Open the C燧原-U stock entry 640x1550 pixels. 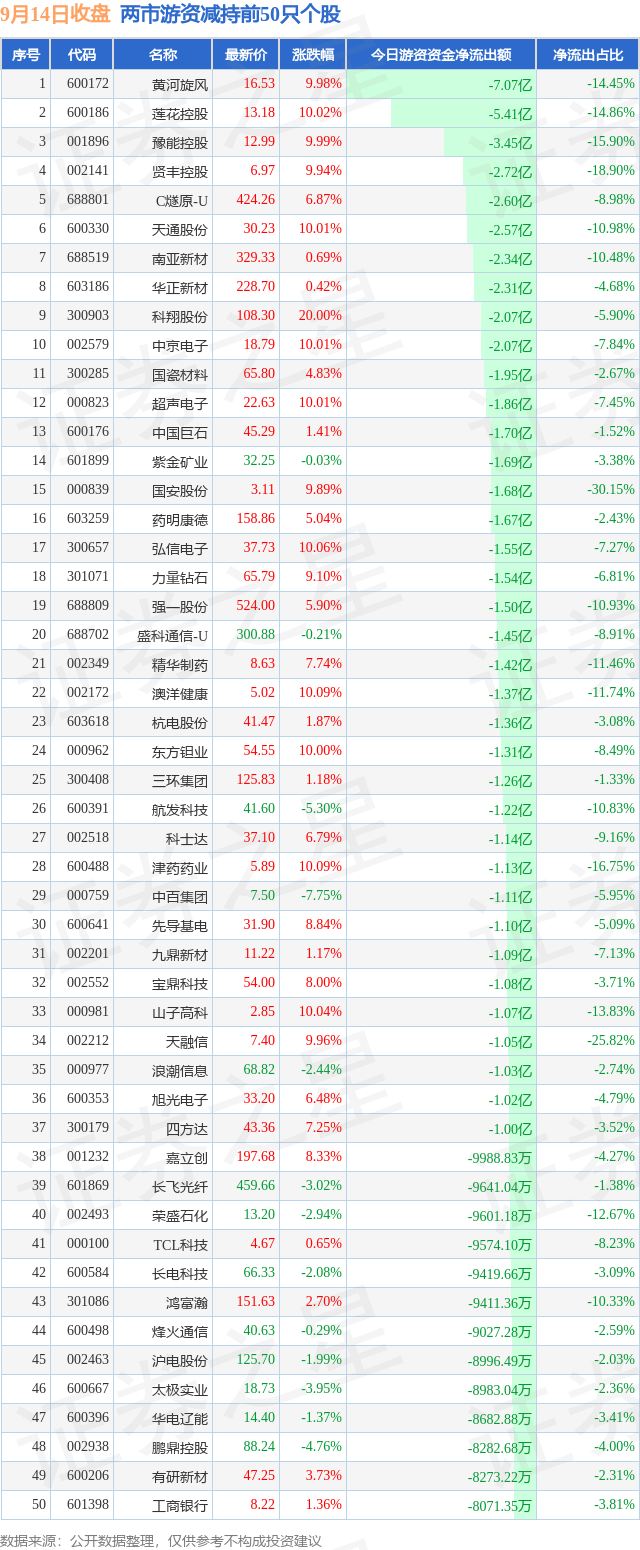tap(182, 200)
